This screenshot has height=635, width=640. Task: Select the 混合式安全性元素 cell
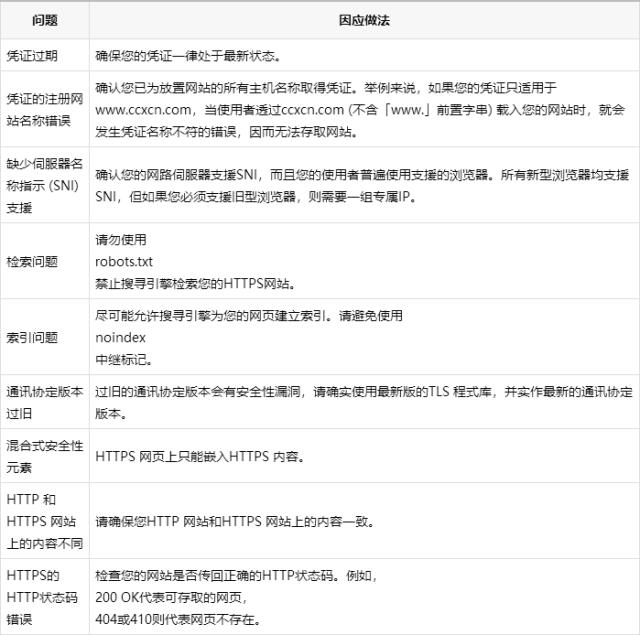pos(44,456)
